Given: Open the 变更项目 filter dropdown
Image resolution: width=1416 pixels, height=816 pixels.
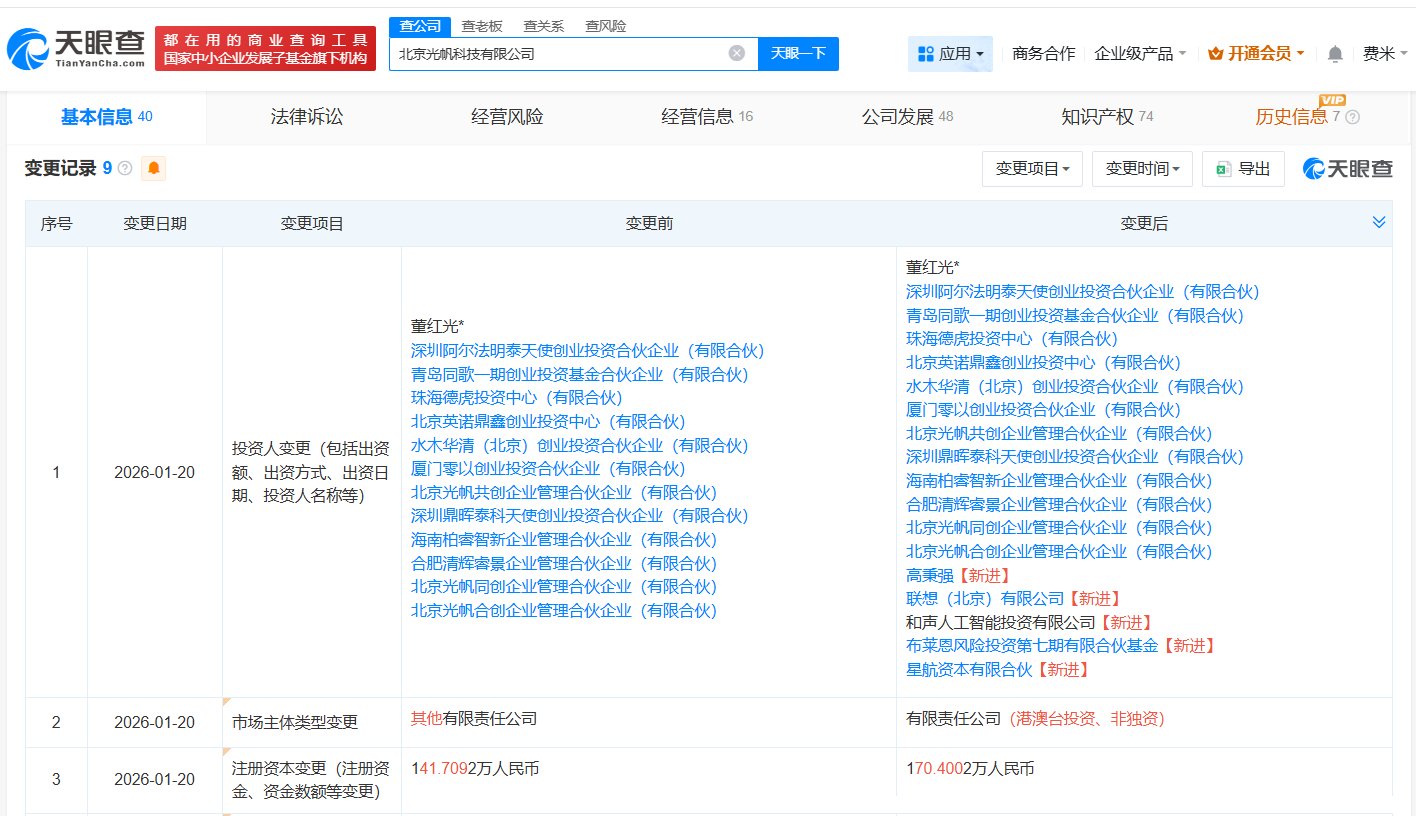Looking at the screenshot, I should (x=1032, y=168).
